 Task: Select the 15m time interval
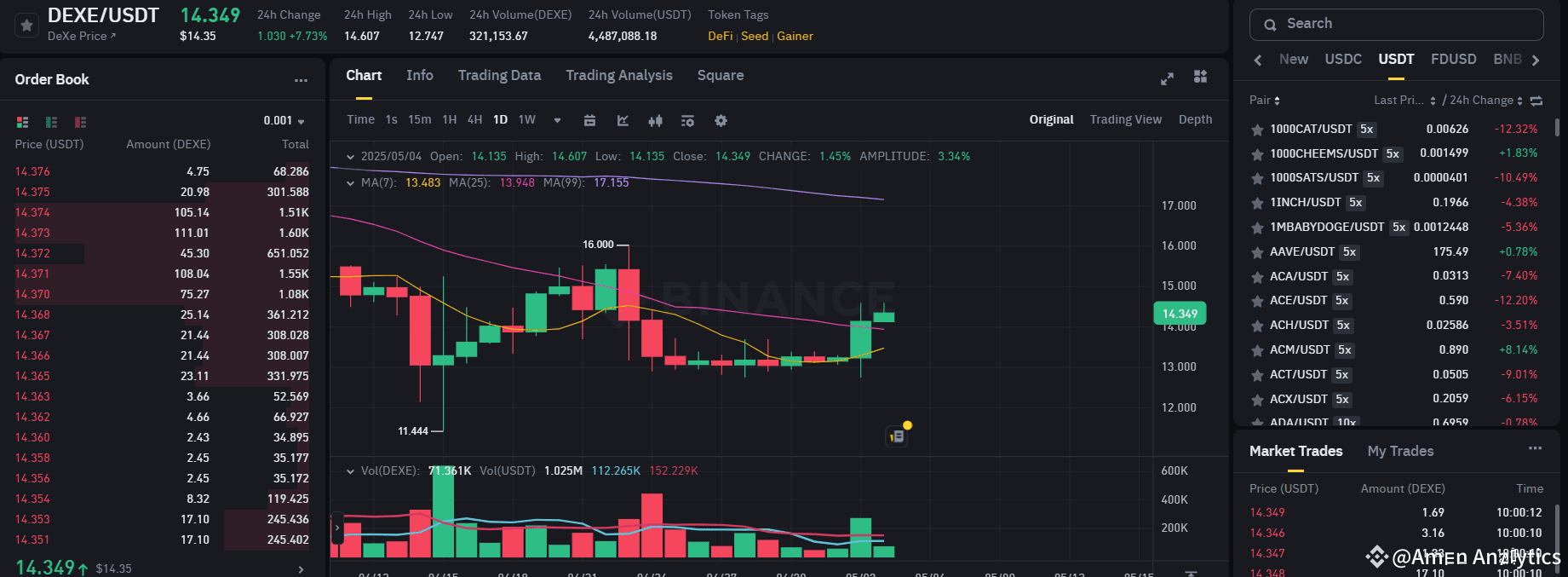419,120
